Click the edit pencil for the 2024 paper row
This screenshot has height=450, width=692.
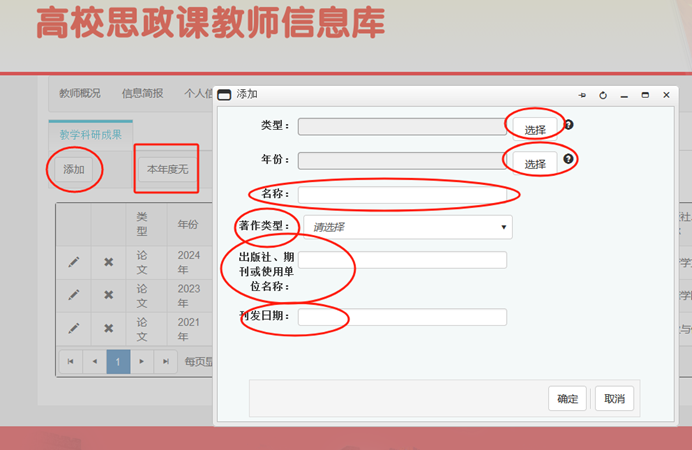tap(73, 262)
